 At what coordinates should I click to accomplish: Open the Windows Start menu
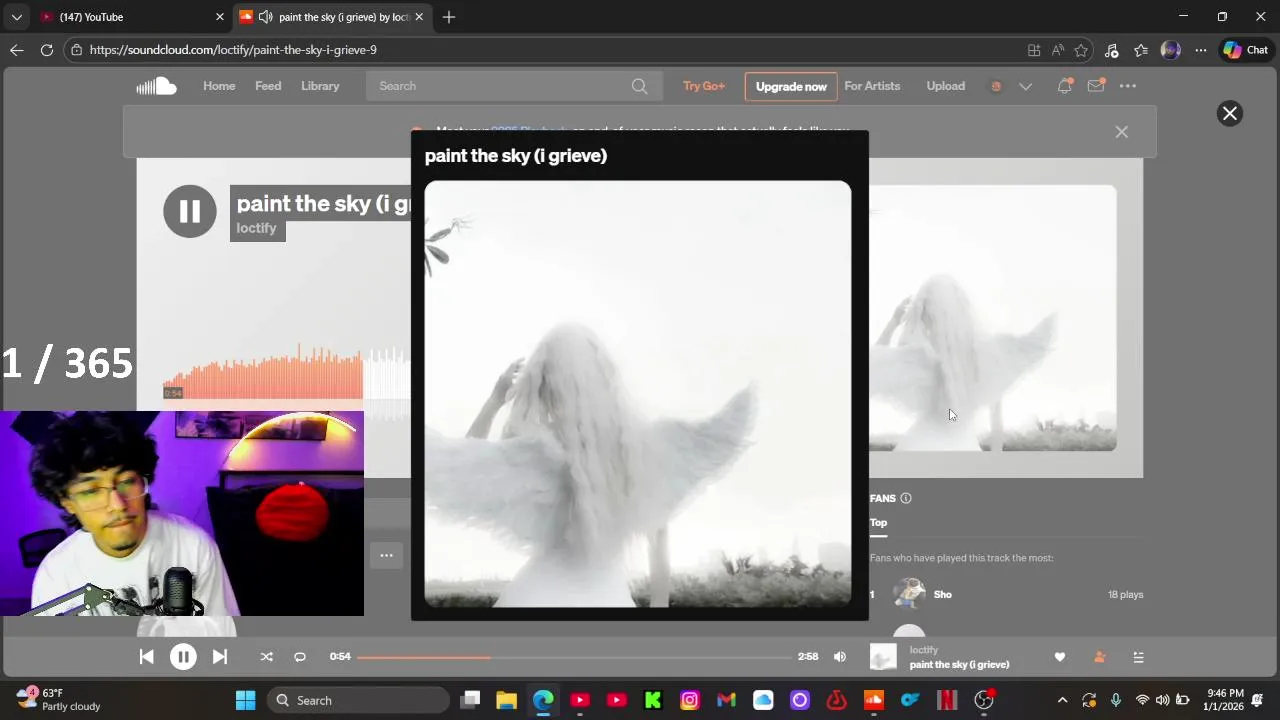tap(245, 700)
